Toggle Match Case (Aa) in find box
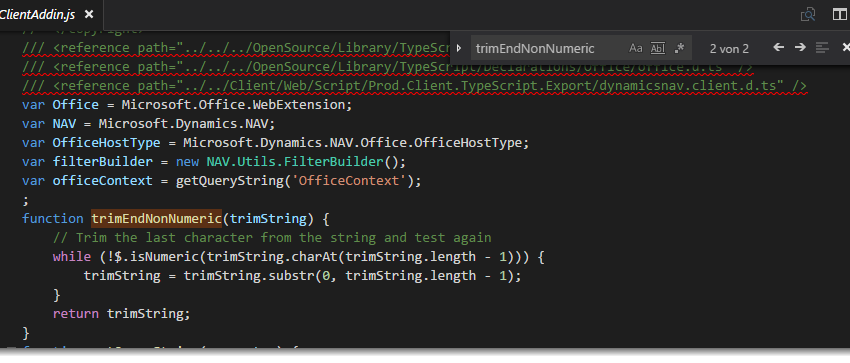This screenshot has height=363, width=850. coord(635,48)
